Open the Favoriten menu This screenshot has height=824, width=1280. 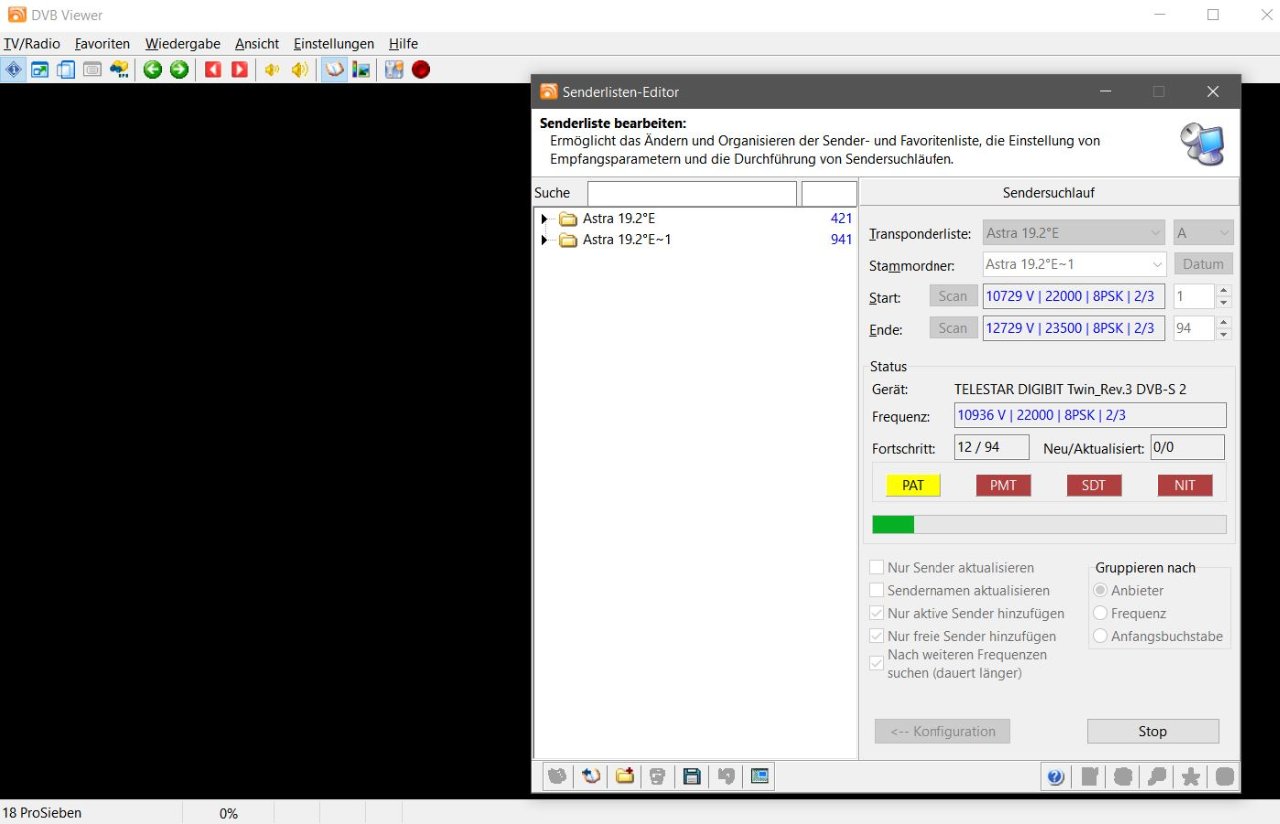103,44
